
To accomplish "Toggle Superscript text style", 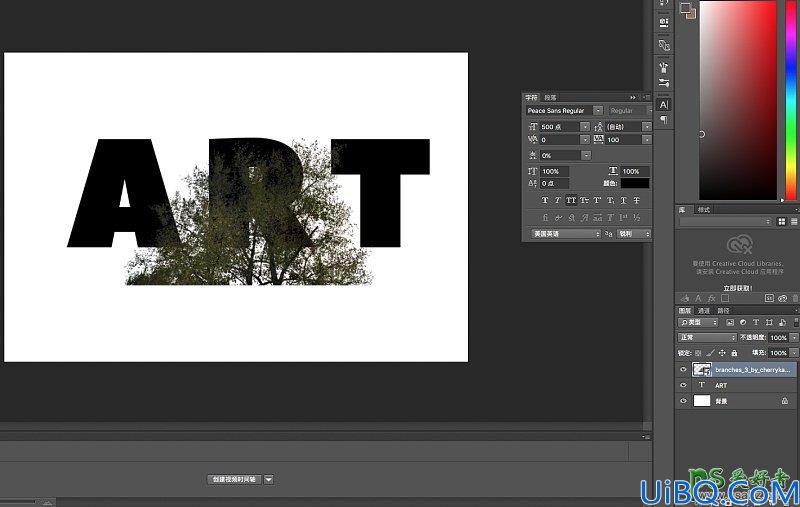I will 597,200.
